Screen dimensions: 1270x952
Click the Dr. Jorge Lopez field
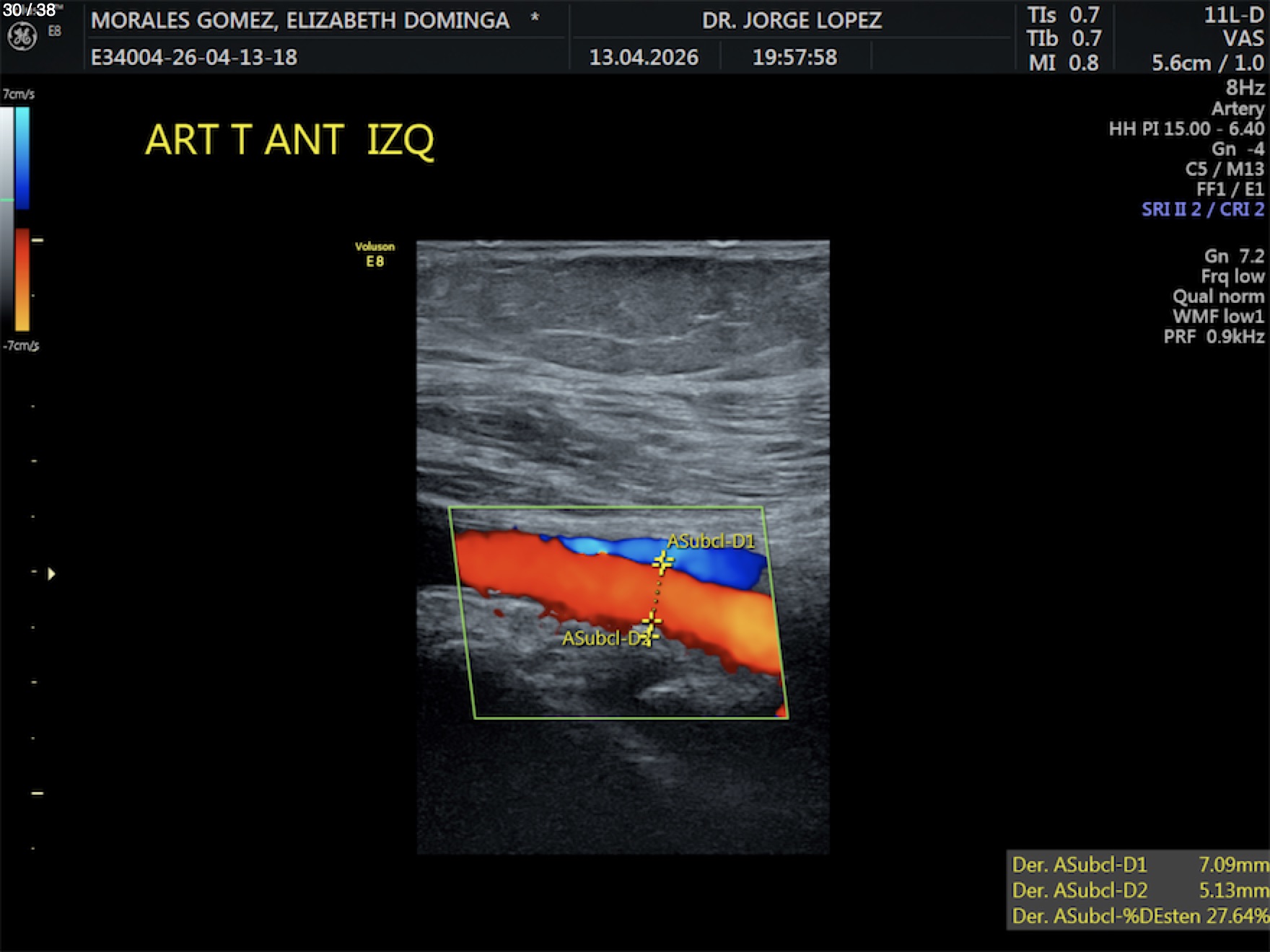(792, 20)
